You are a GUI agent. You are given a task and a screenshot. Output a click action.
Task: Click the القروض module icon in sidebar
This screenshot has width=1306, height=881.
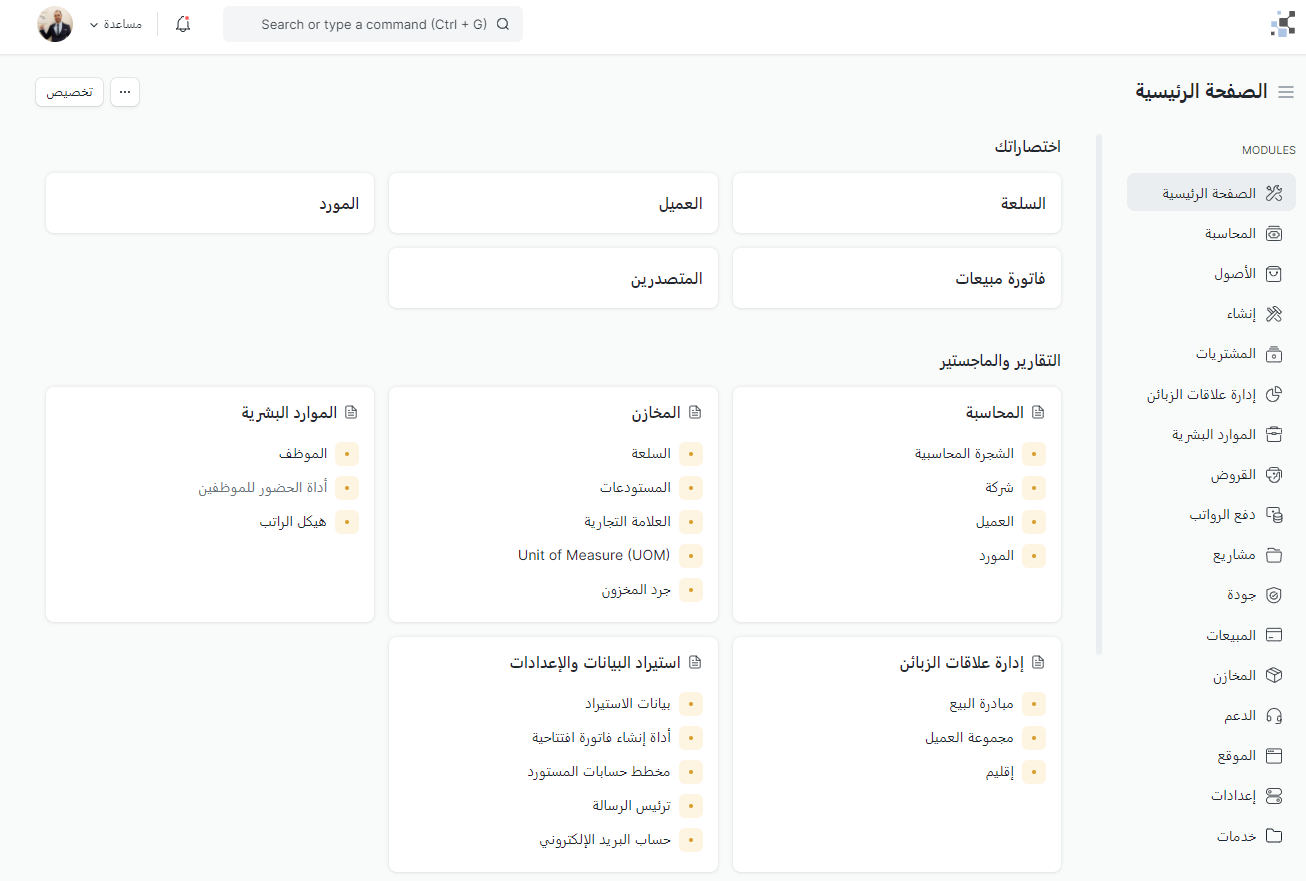1274,475
